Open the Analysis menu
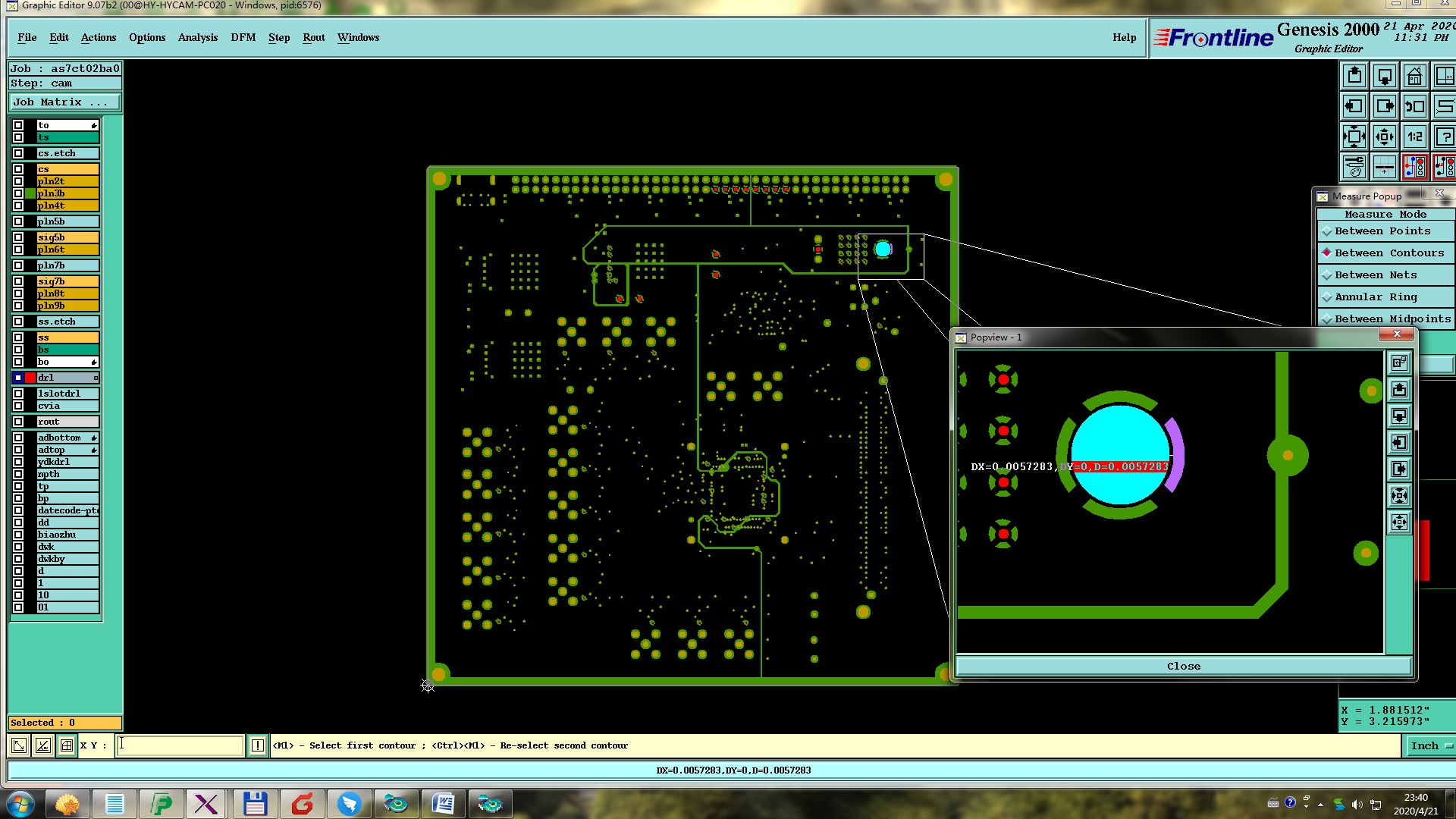 point(197,37)
